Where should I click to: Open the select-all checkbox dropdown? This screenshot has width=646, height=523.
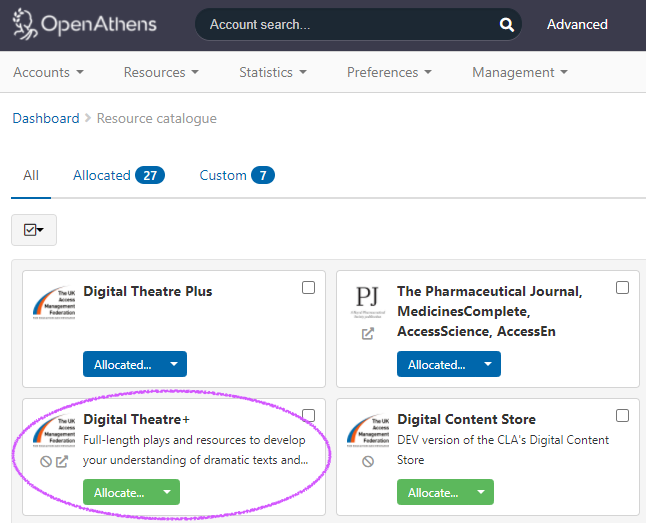coord(34,230)
